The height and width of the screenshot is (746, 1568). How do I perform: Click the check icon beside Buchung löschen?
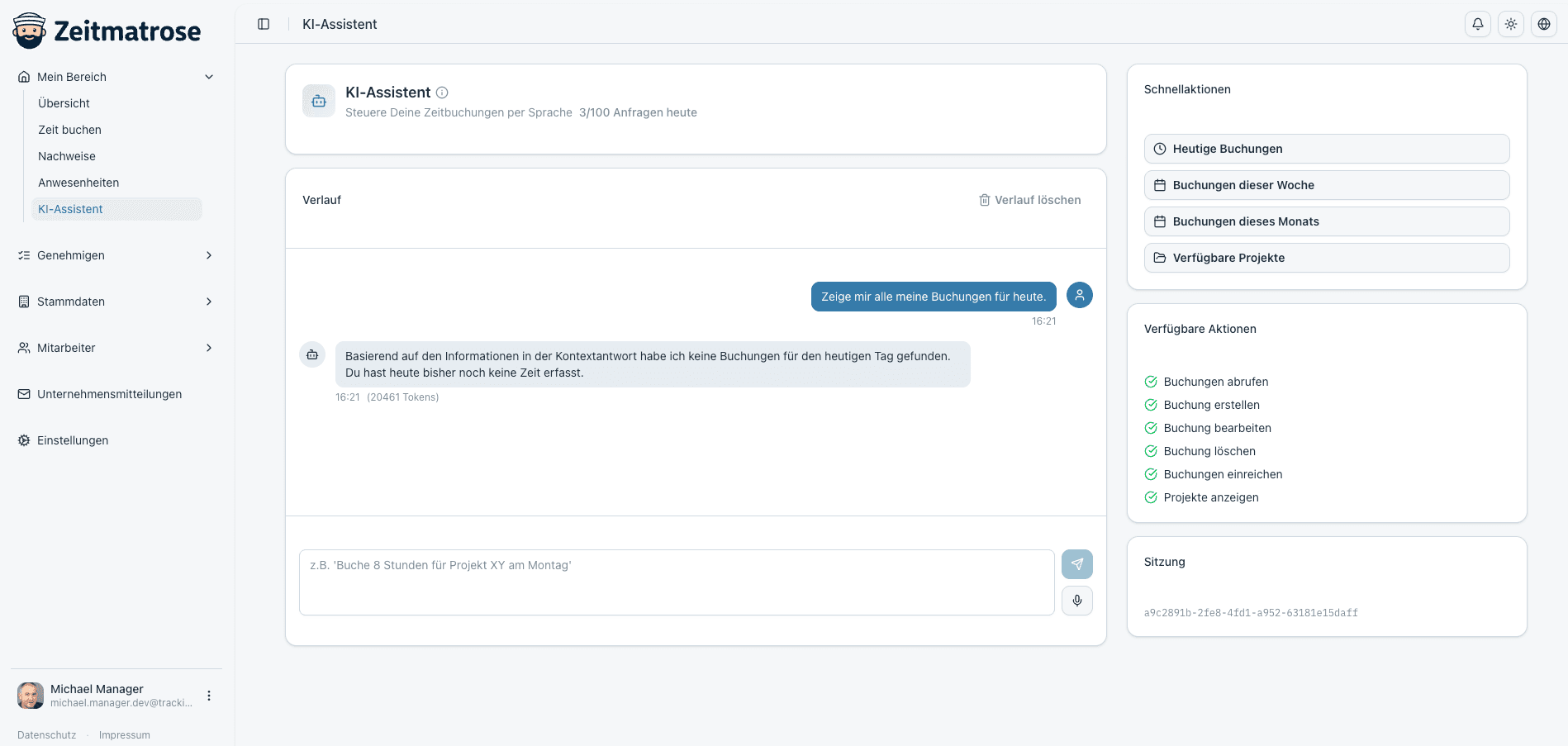pyautogui.click(x=1151, y=451)
